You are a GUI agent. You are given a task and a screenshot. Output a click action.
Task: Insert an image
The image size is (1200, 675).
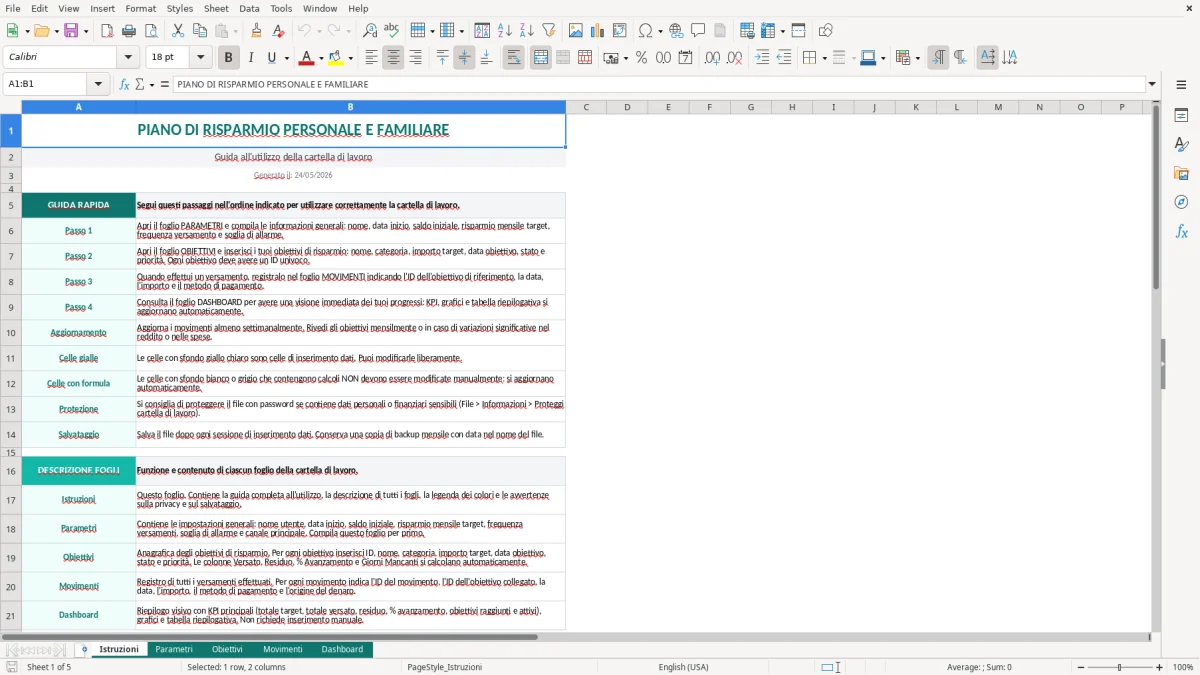click(x=576, y=31)
